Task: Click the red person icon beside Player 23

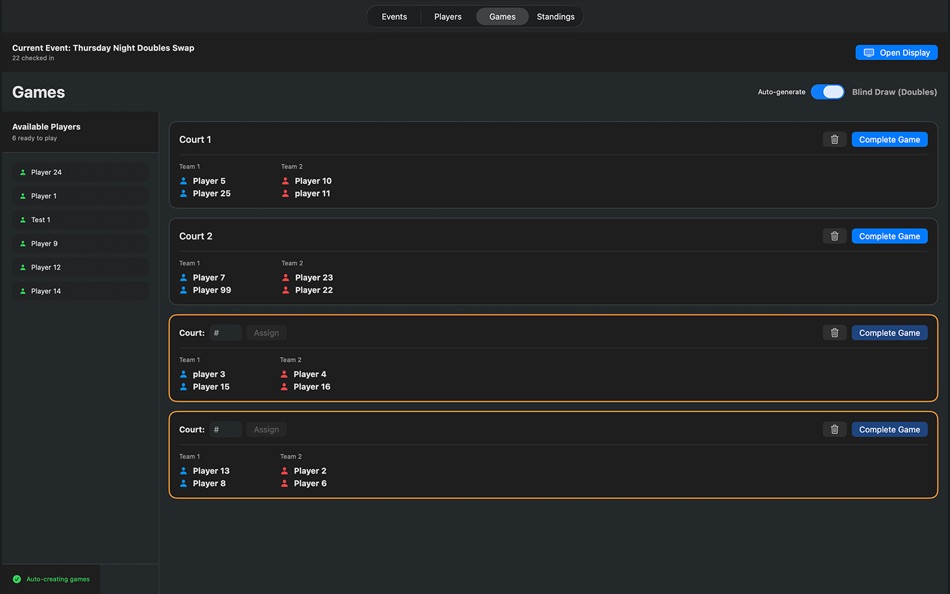Action: [x=285, y=278]
